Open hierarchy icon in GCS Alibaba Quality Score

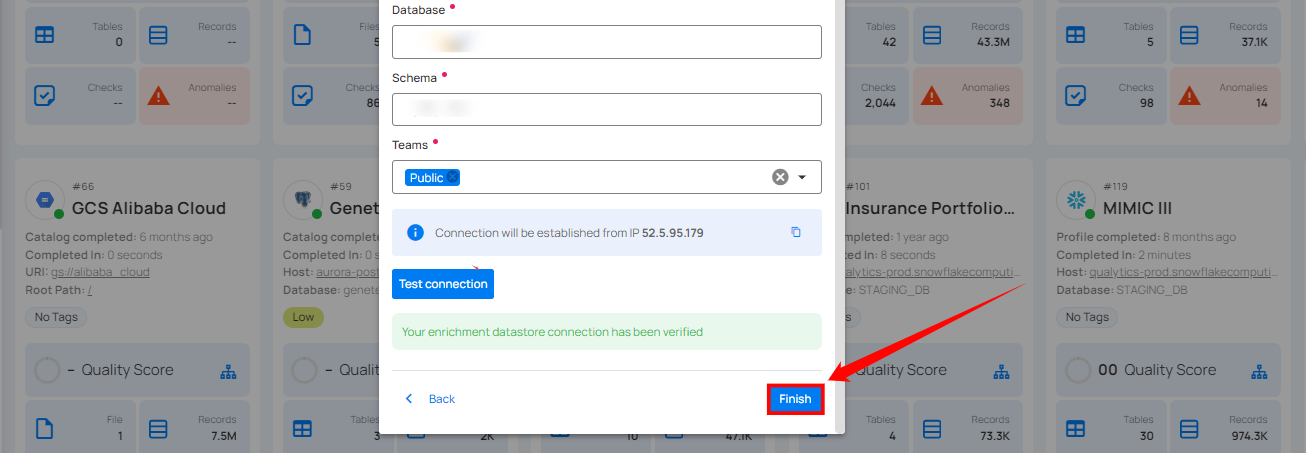[227, 371]
